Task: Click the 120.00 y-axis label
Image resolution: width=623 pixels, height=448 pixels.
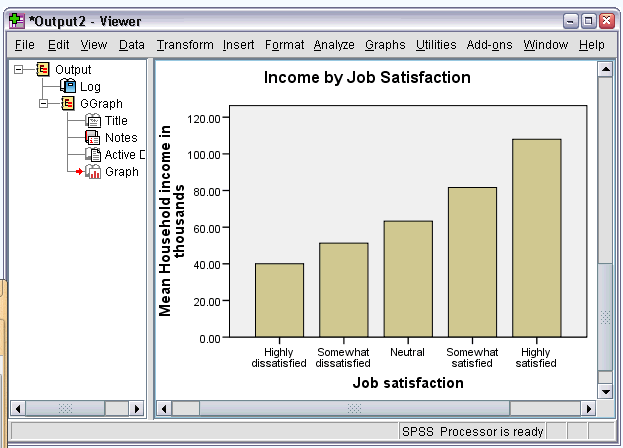Action: [x=204, y=119]
